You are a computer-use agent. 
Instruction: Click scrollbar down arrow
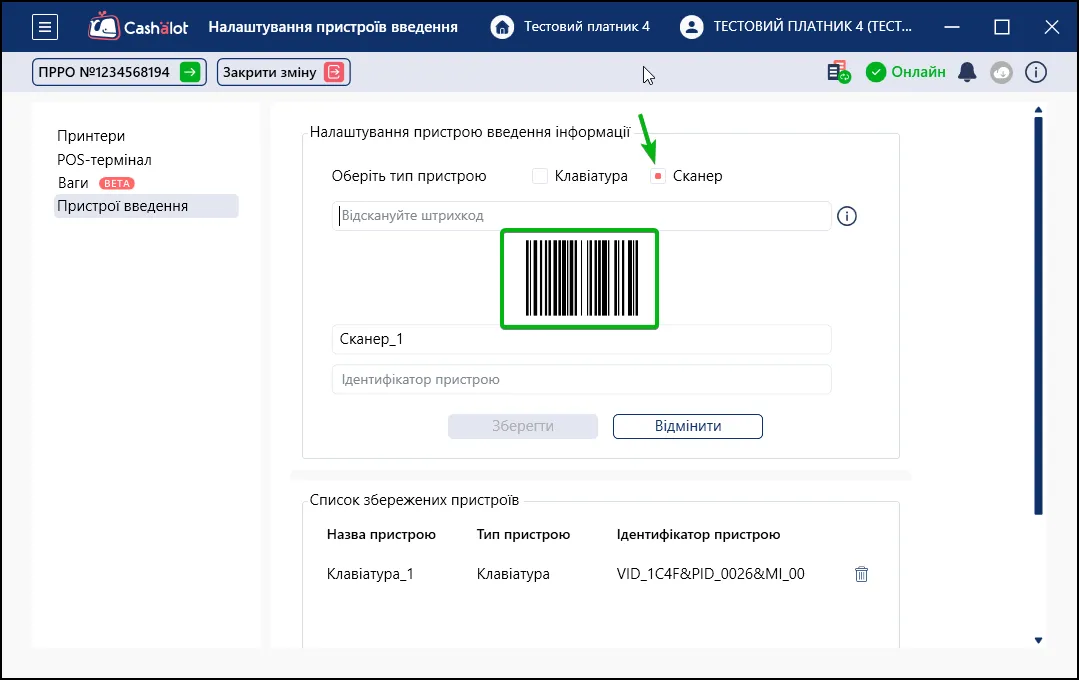pos(1038,640)
